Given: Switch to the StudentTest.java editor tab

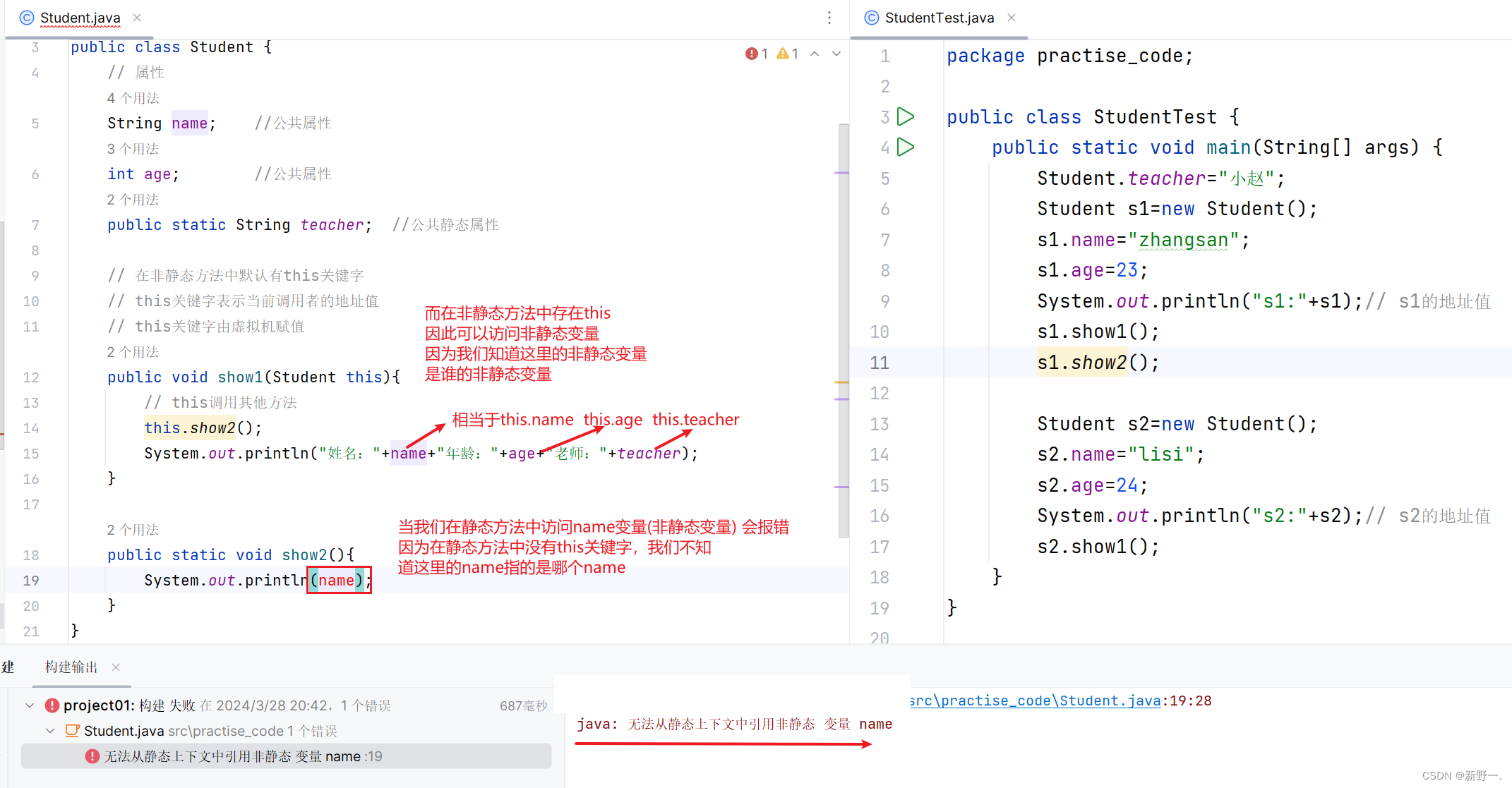Looking at the screenshot, I should click(x=939, y=18).
